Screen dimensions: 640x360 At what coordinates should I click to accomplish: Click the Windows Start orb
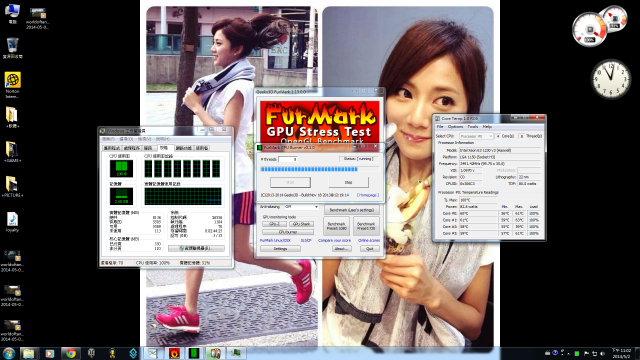coord(9,353)
